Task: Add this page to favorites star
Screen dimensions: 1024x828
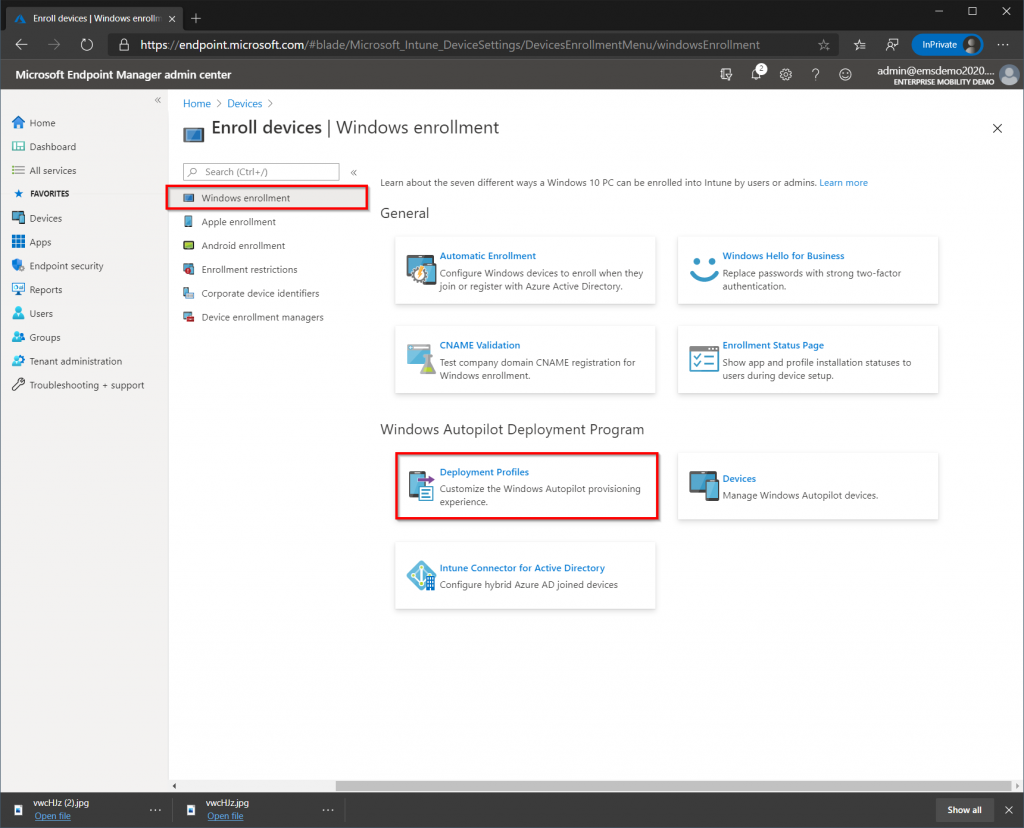Action: [x=824, y=44]
